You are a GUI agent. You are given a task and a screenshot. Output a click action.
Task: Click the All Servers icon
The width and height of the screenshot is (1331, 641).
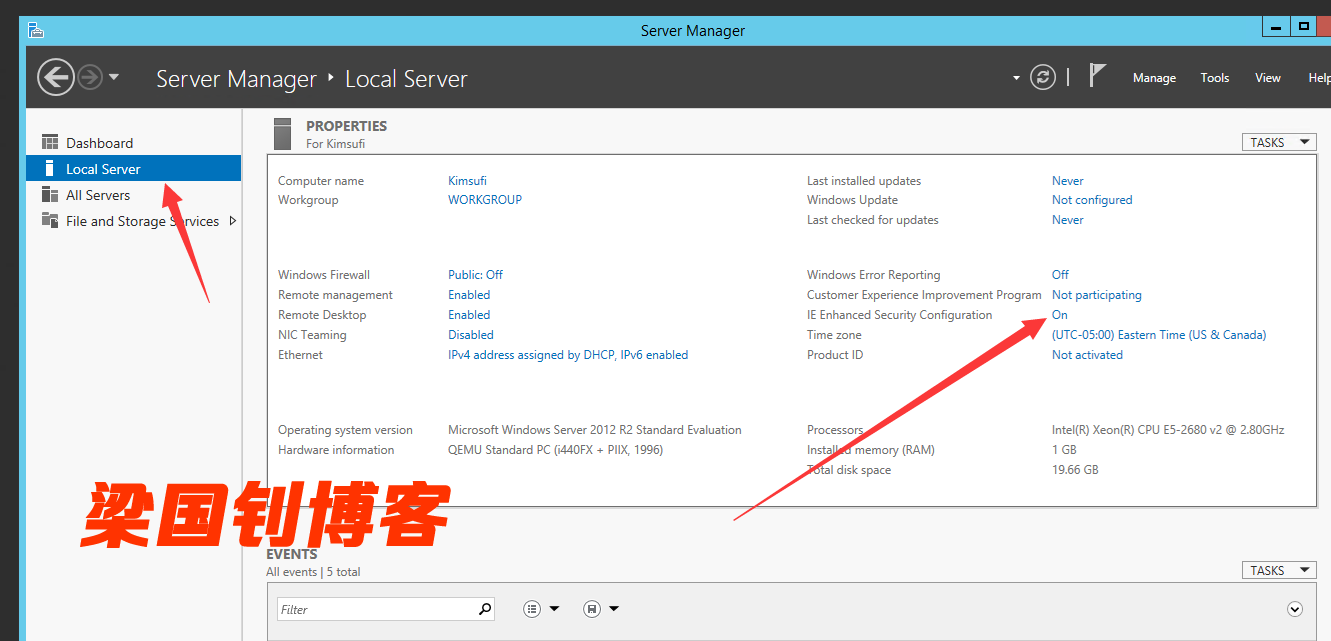coord(50,195)
